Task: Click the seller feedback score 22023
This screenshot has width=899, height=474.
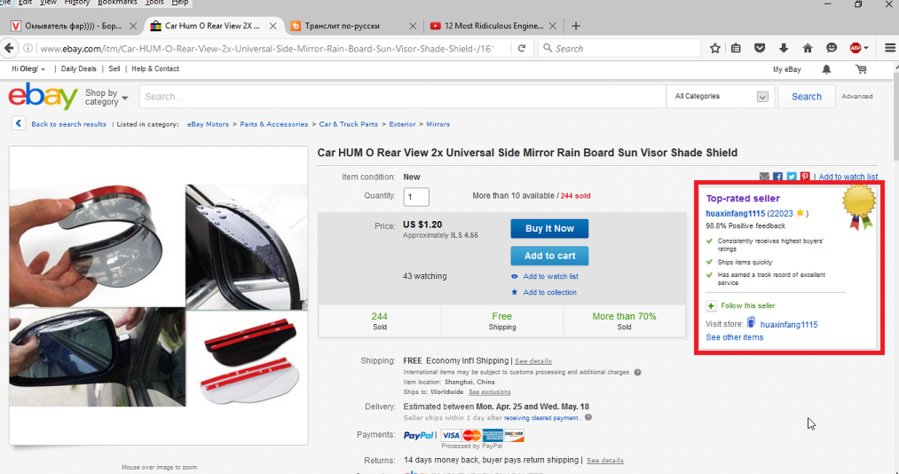Action: pos(781,213)
